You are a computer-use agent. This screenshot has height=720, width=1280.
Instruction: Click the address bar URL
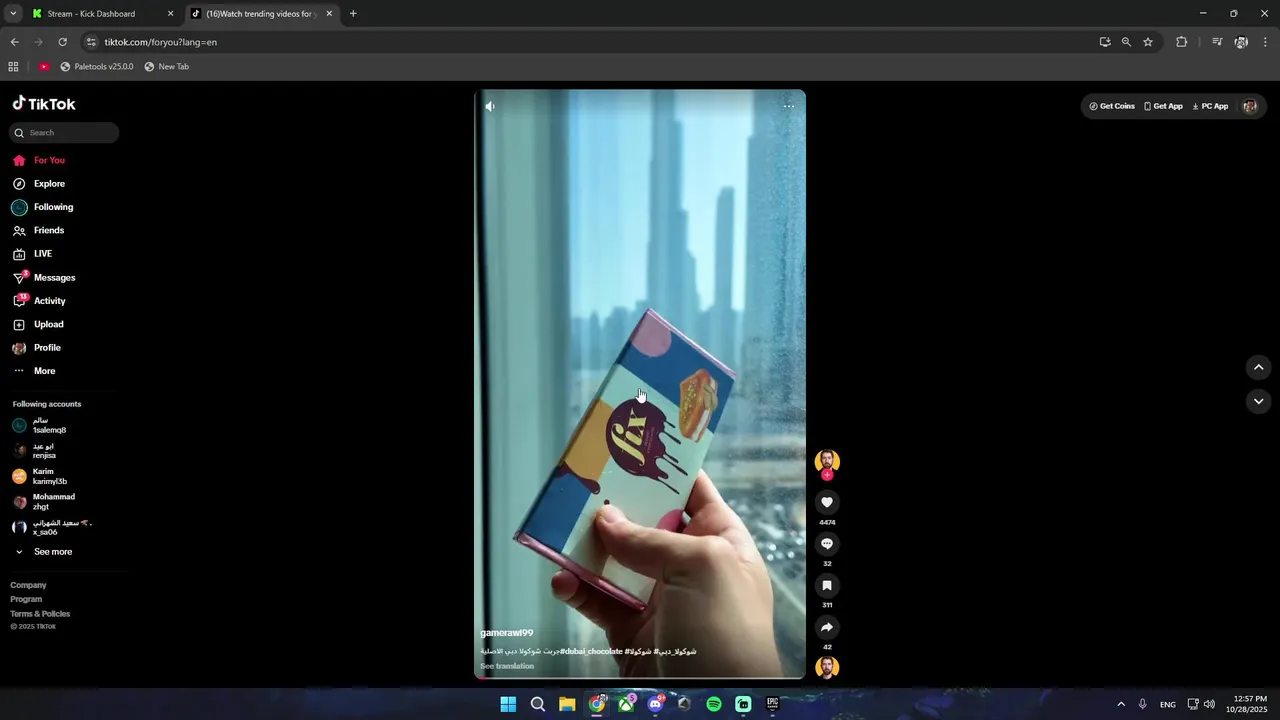tap(161, 42)
